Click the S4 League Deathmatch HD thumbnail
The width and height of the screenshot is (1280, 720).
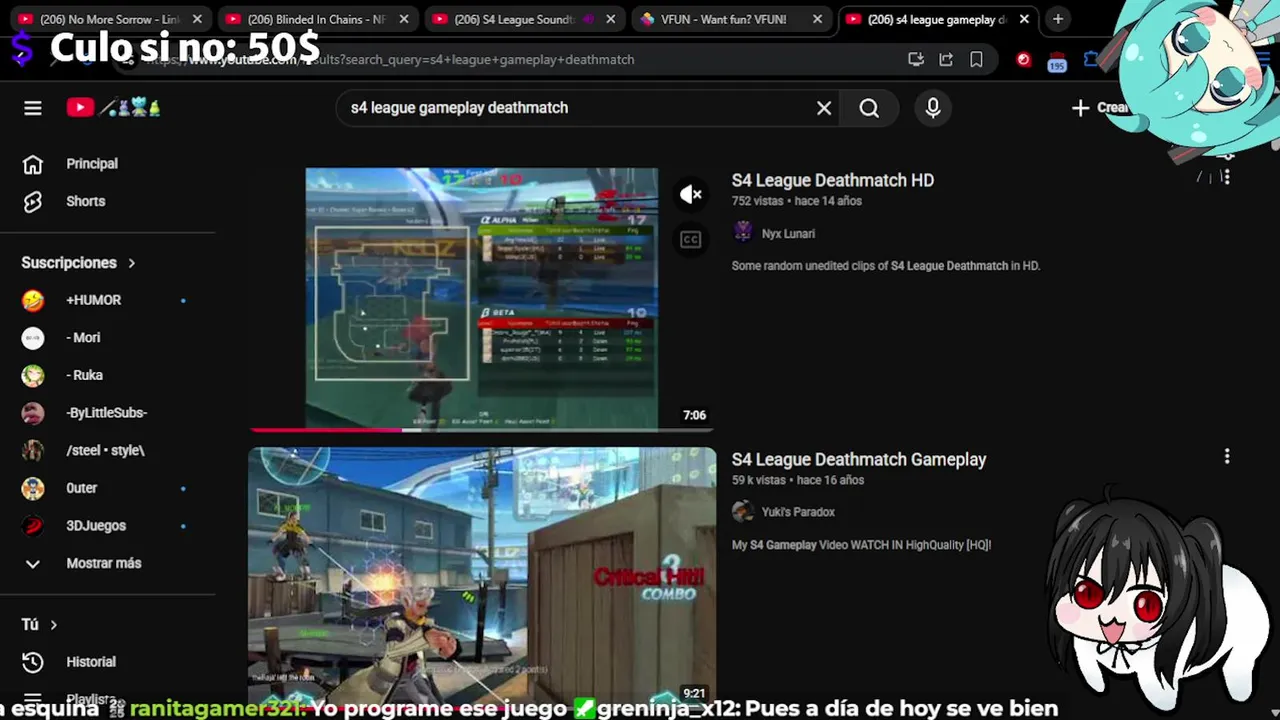pos(482,298)
